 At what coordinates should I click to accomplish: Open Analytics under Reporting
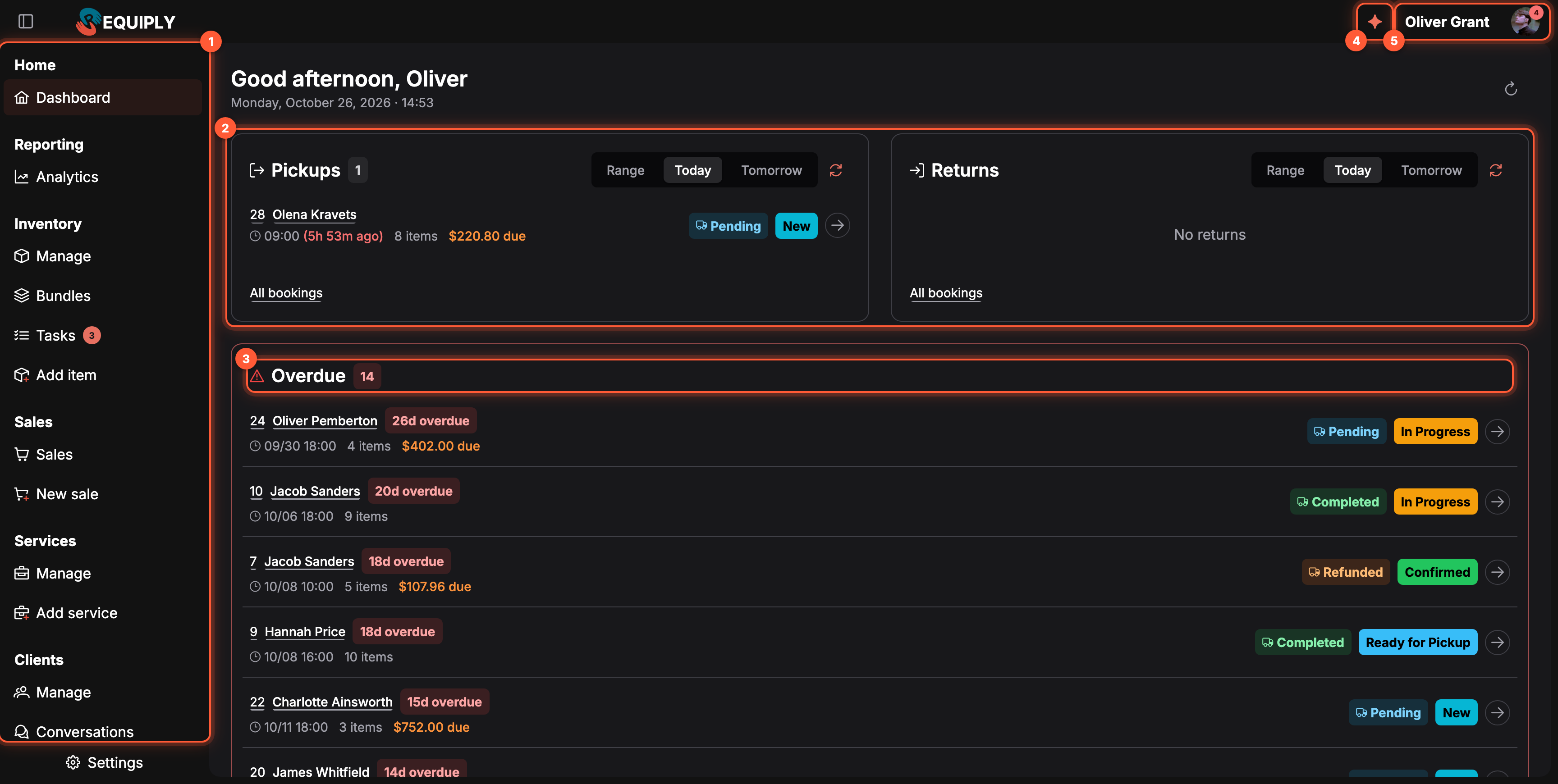[103, 177]
